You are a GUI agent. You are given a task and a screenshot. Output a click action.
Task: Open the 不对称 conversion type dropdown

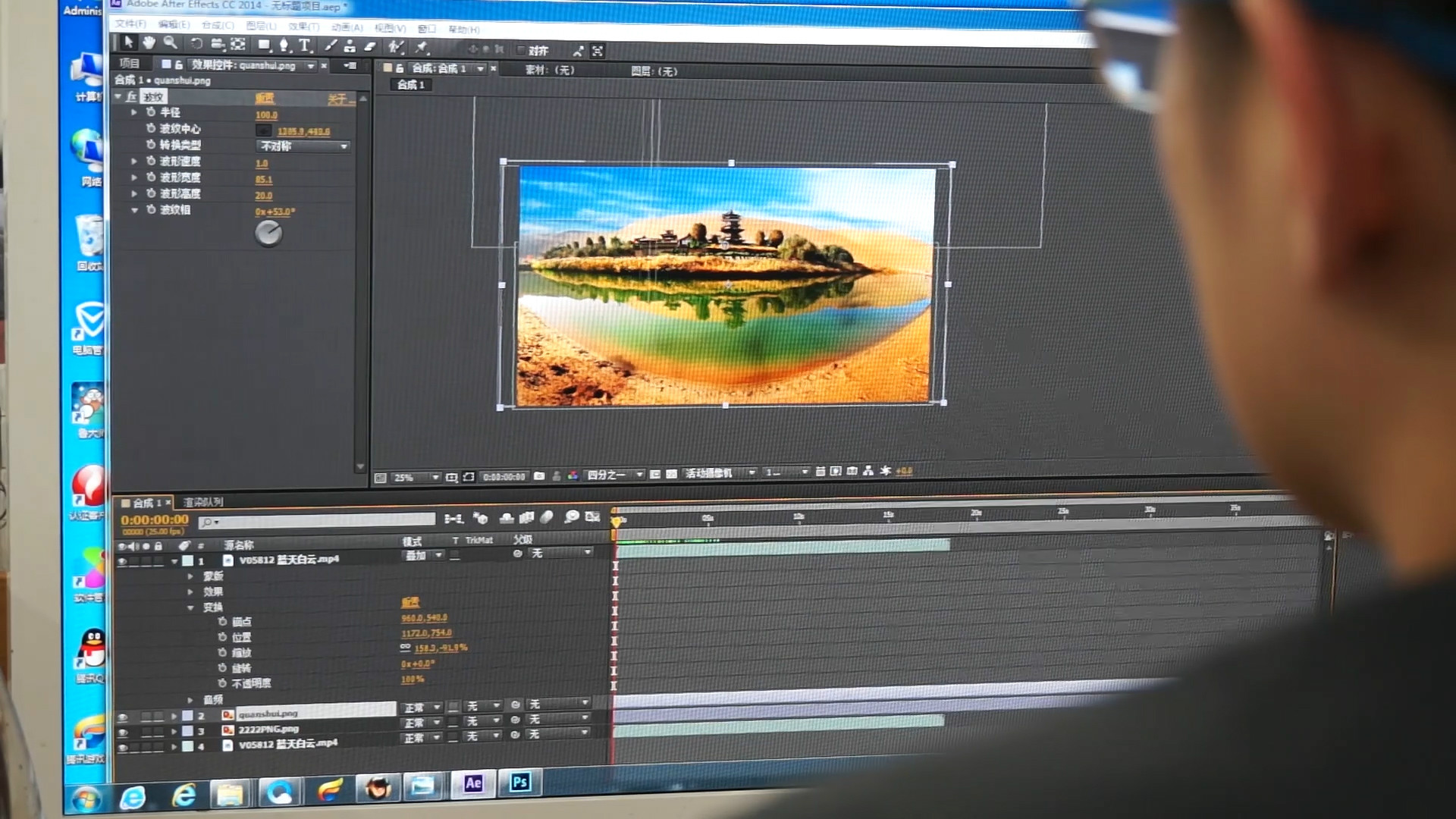303,146
